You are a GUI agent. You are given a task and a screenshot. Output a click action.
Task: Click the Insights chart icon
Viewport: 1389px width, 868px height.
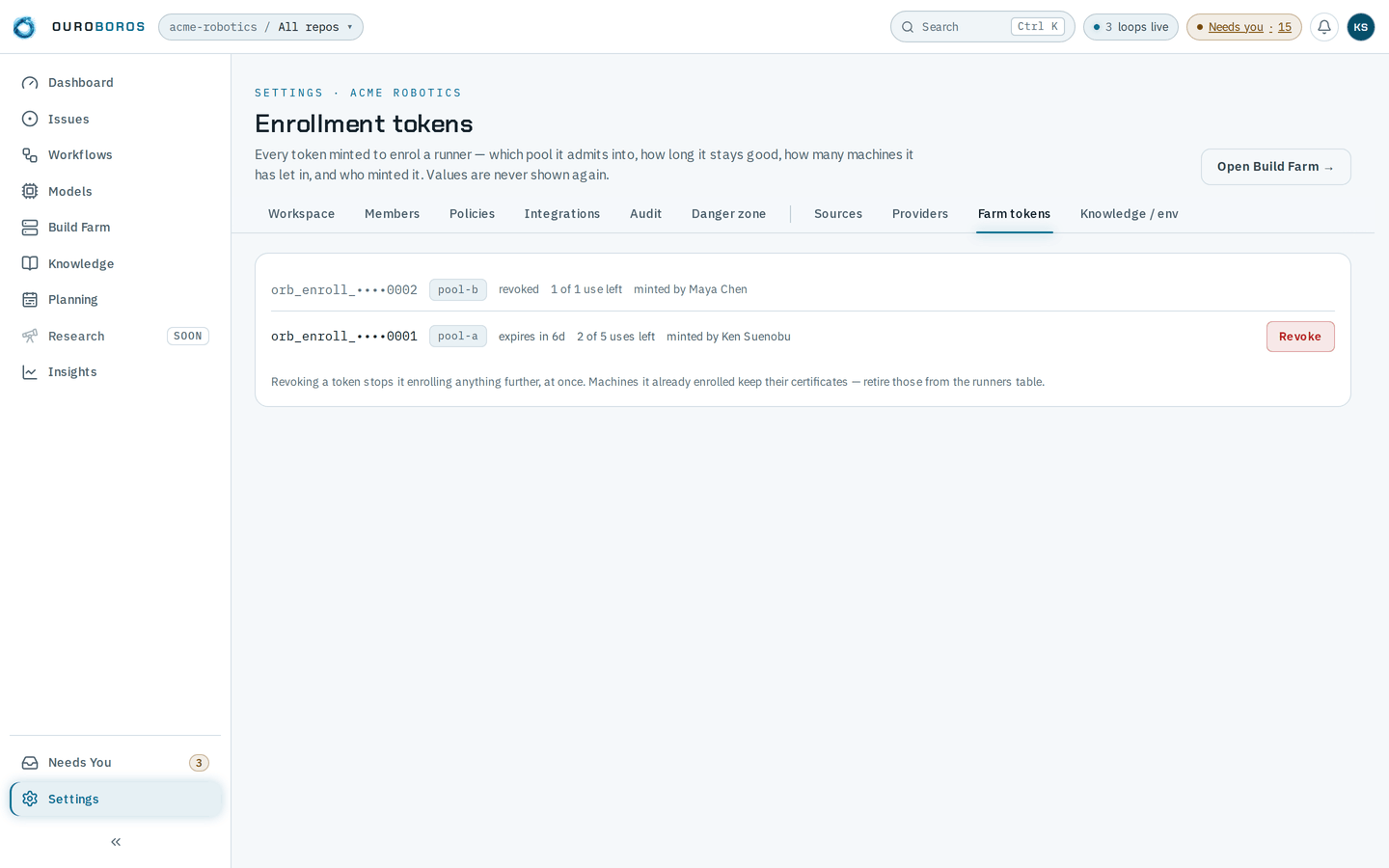[x=30, y=372]
